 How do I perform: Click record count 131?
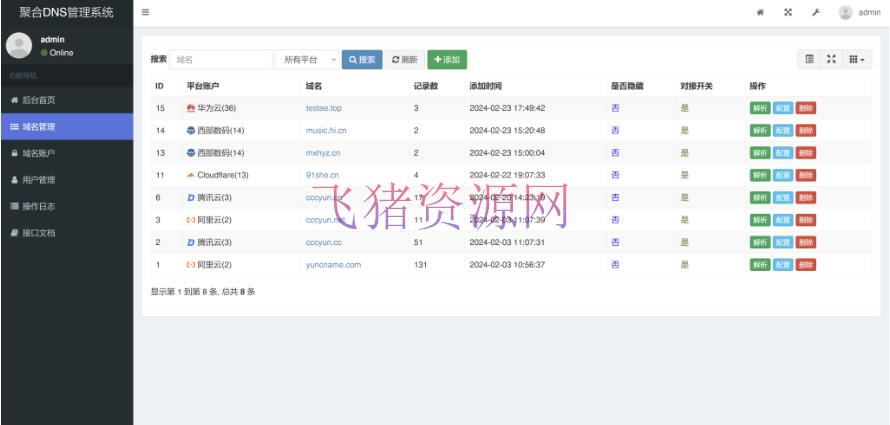(x=420, y=264)
